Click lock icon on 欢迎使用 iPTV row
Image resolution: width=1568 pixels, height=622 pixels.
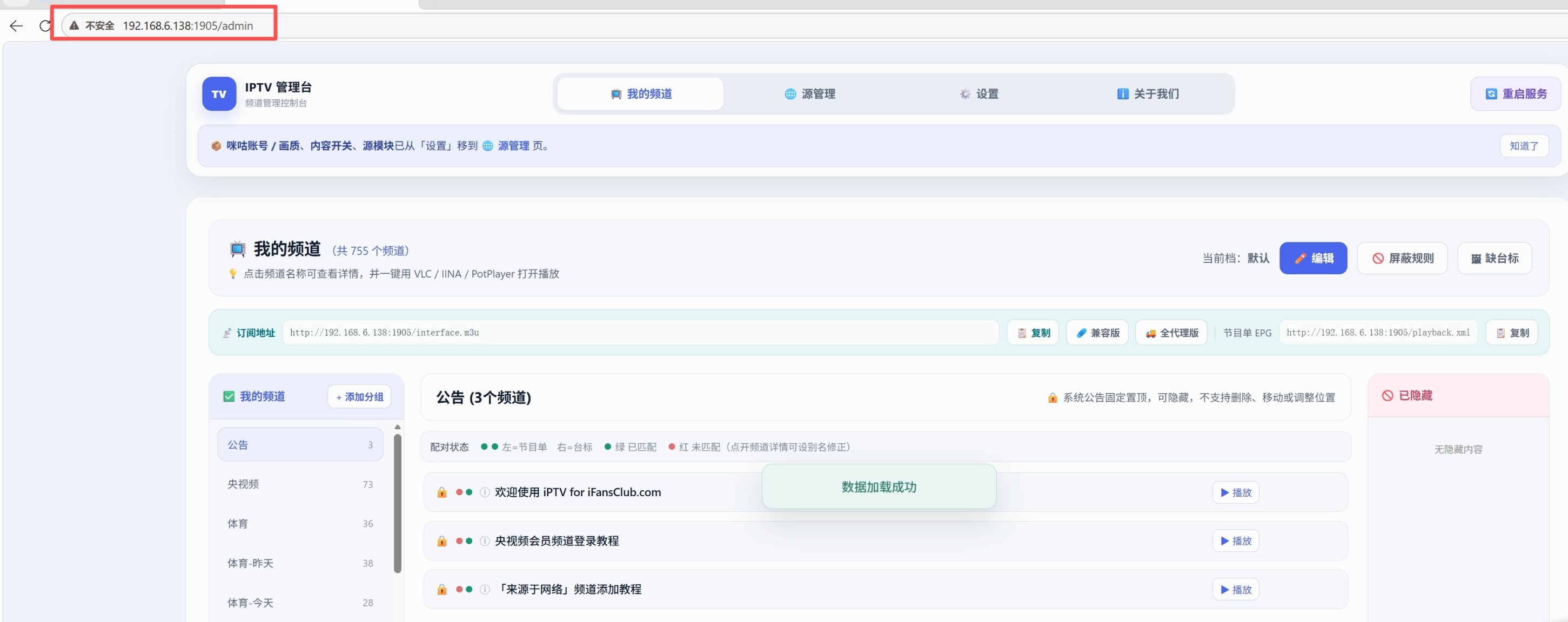(442, 492)
